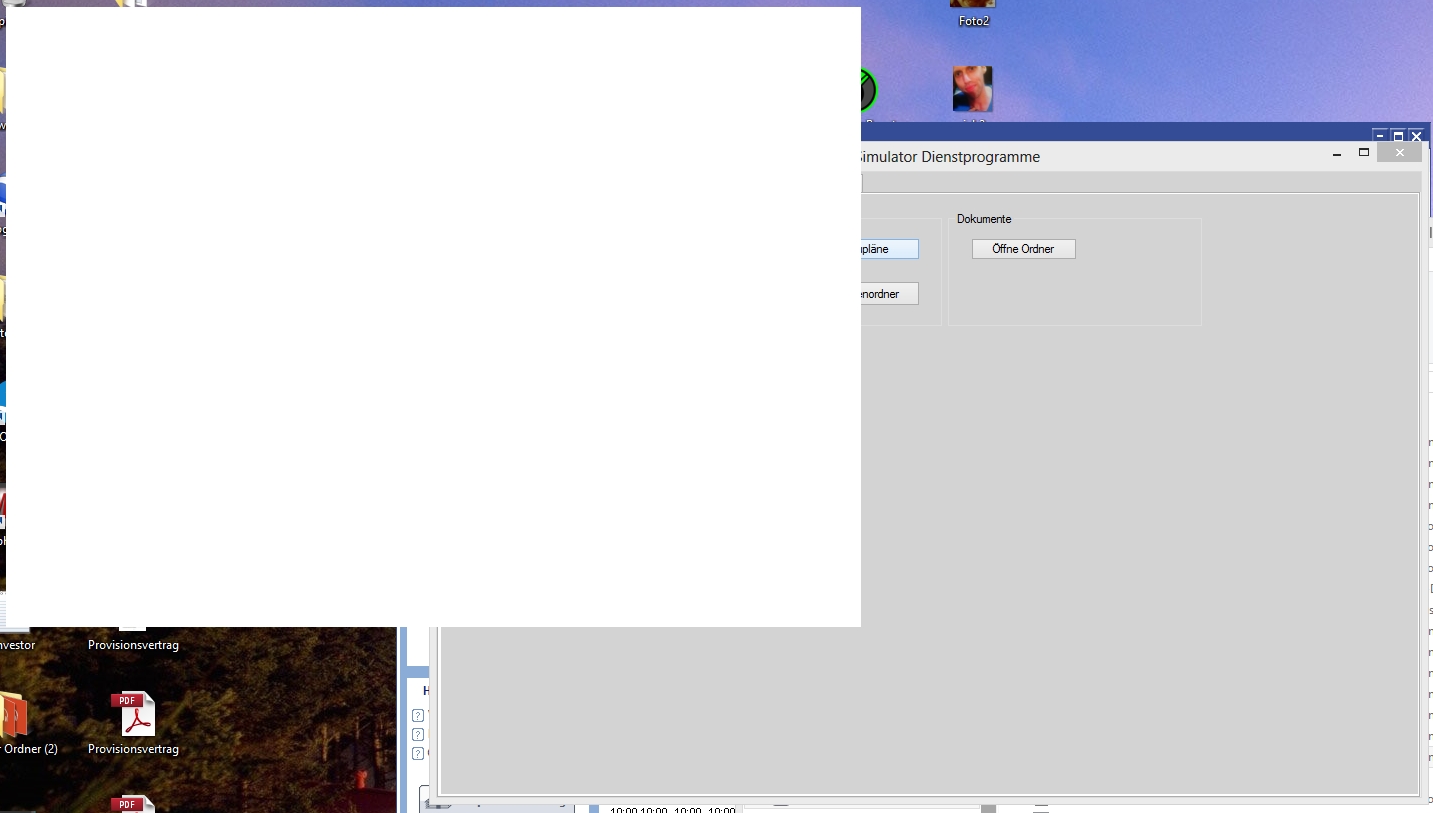
Task: Close the blue-titled window behind Simulator Dienstprogramme
Action: tap(1416, 136)
